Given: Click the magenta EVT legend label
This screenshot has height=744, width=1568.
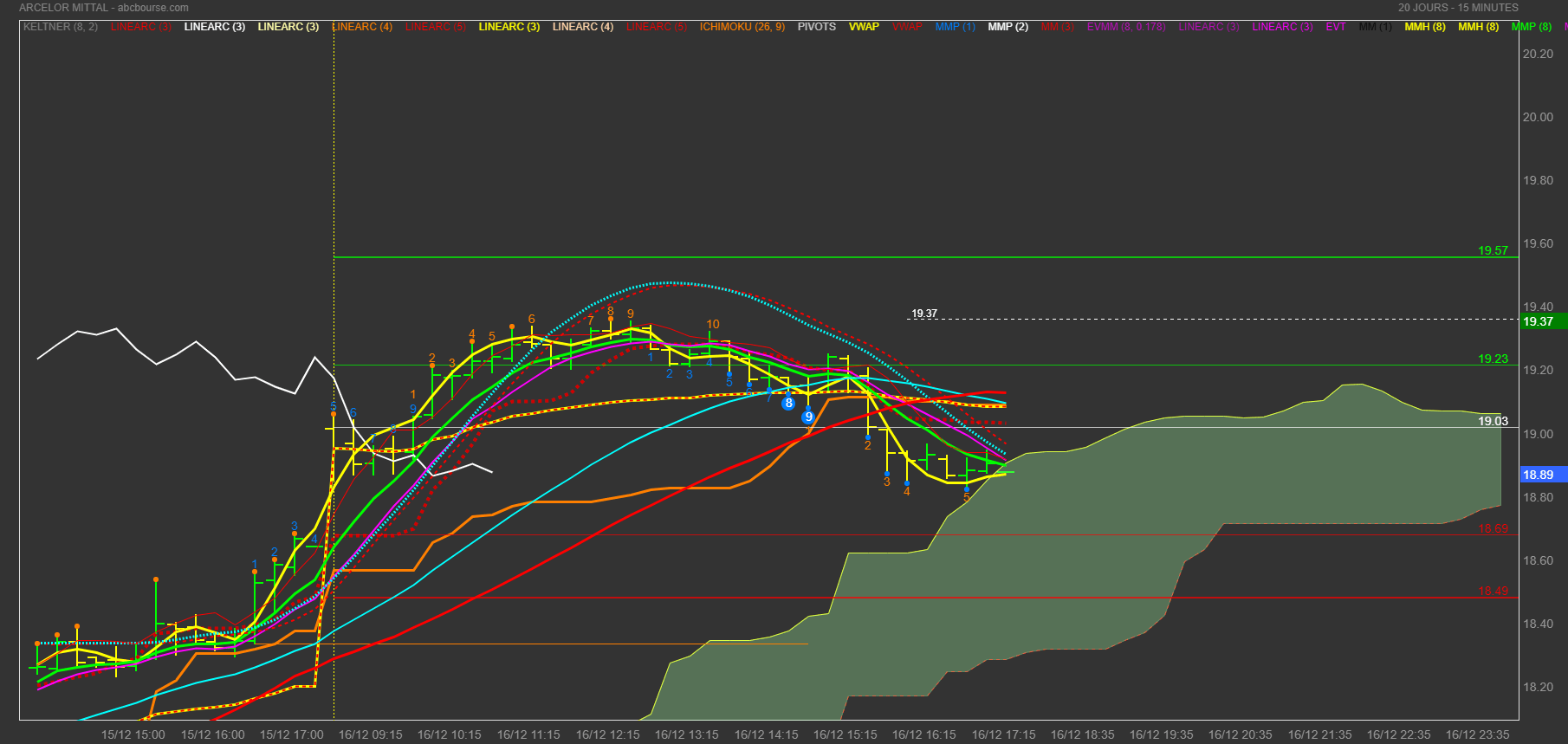Looking at the screenshot, I should 1335,27.
